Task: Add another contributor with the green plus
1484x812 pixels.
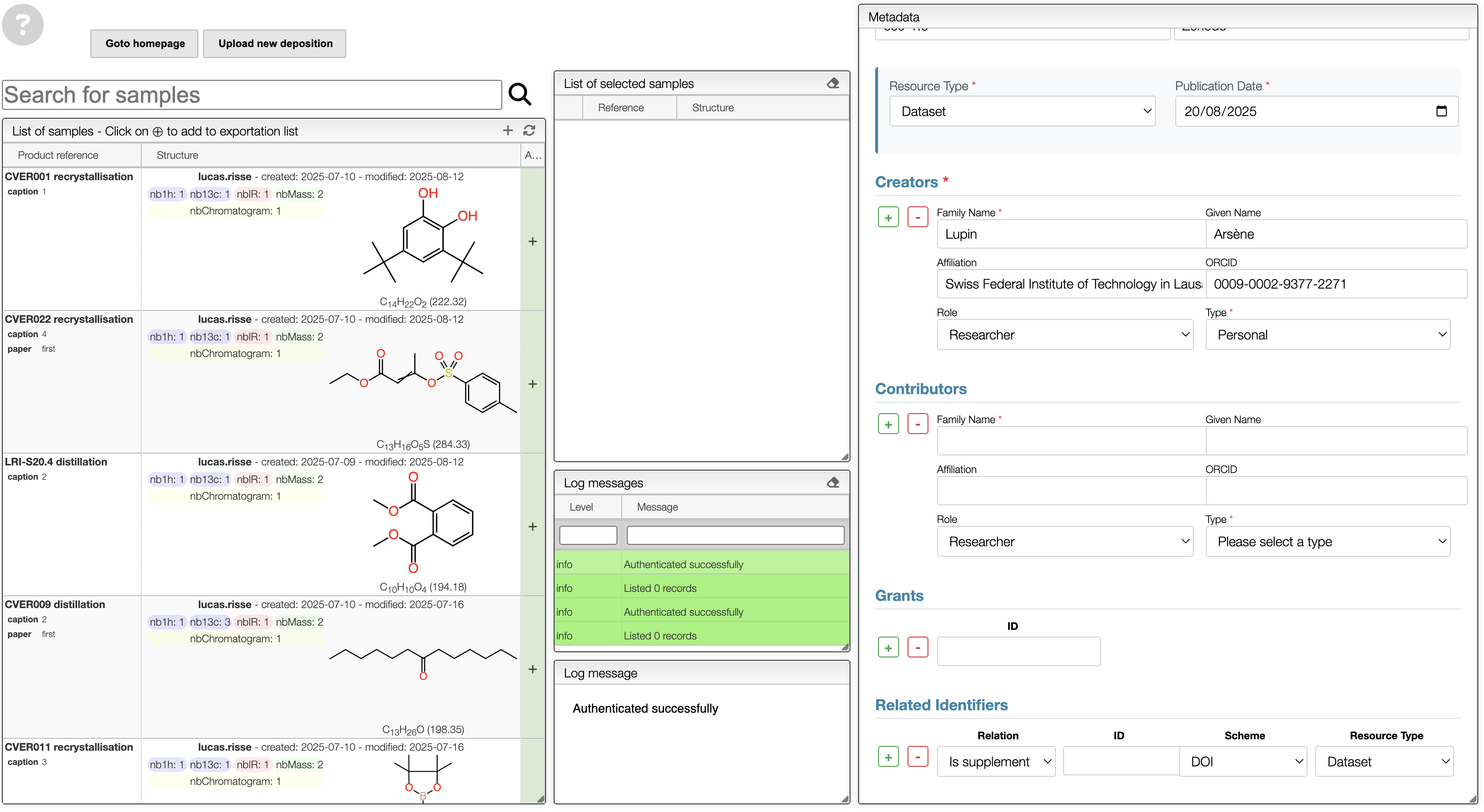Action: (888, 425)
